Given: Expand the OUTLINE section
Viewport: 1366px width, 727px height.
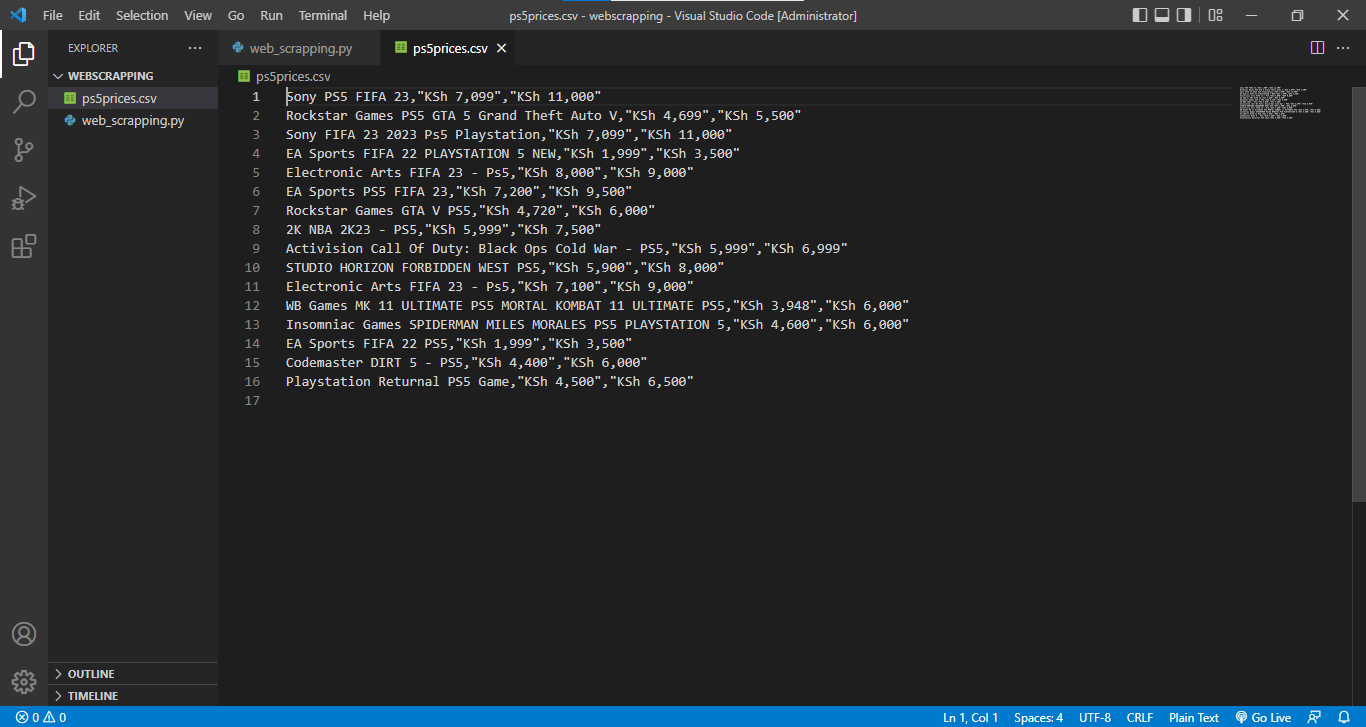Looking at the screenshot, I should (132, 674).
